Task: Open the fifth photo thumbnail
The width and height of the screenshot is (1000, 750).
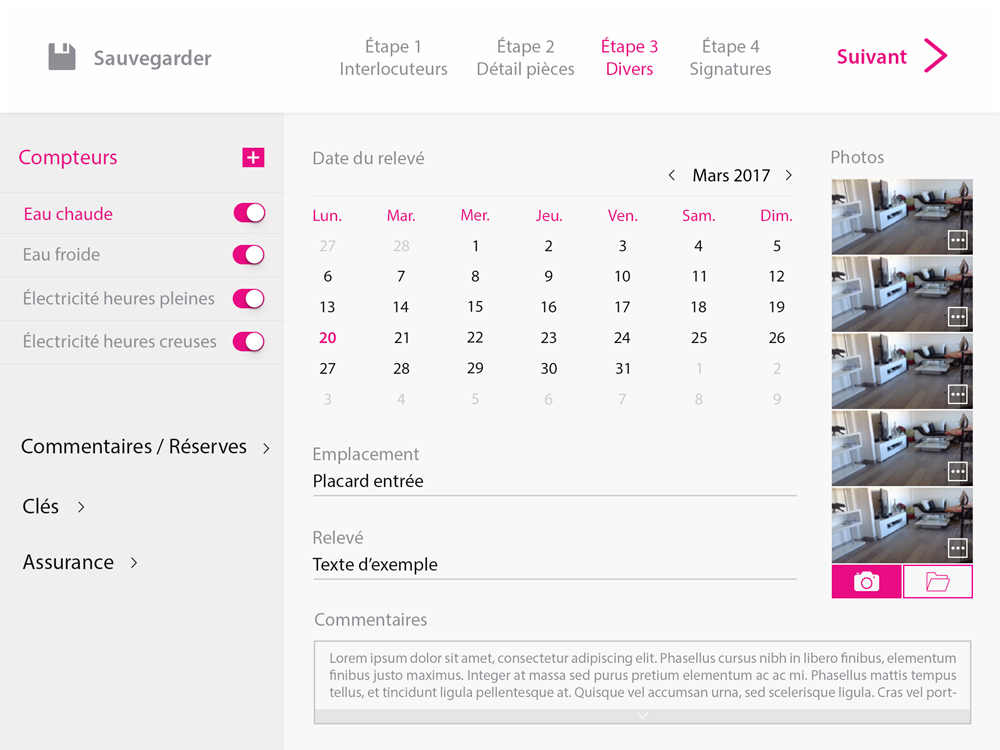Action: (x=902, y=525)
